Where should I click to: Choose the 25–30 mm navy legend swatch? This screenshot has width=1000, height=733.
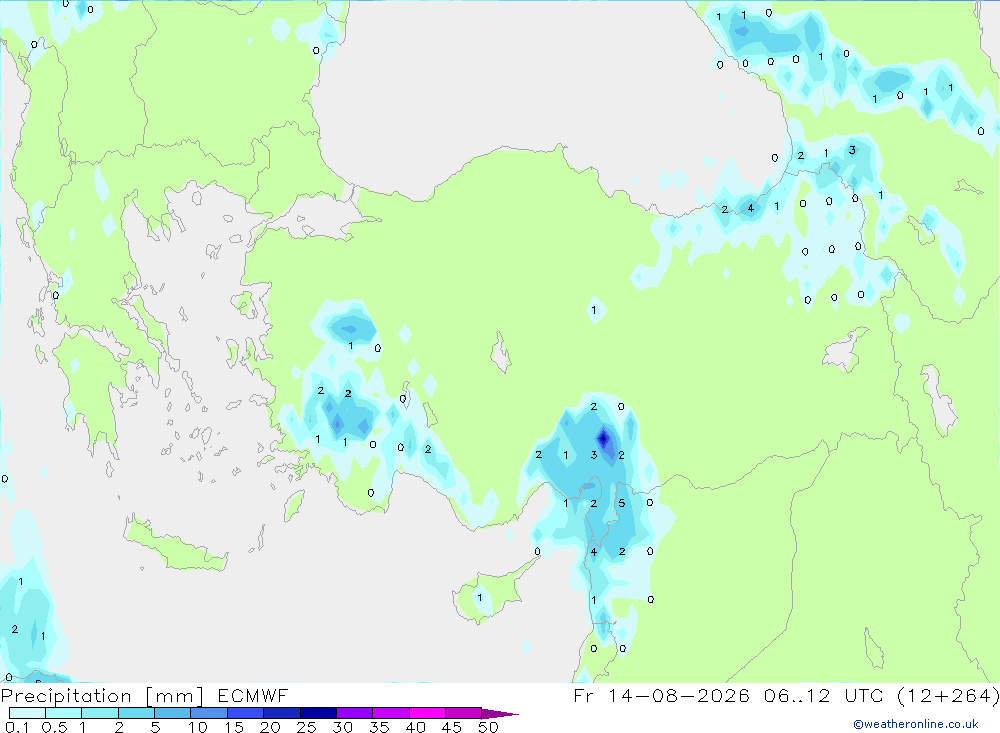pyautogui.click(x=318, y=713)
